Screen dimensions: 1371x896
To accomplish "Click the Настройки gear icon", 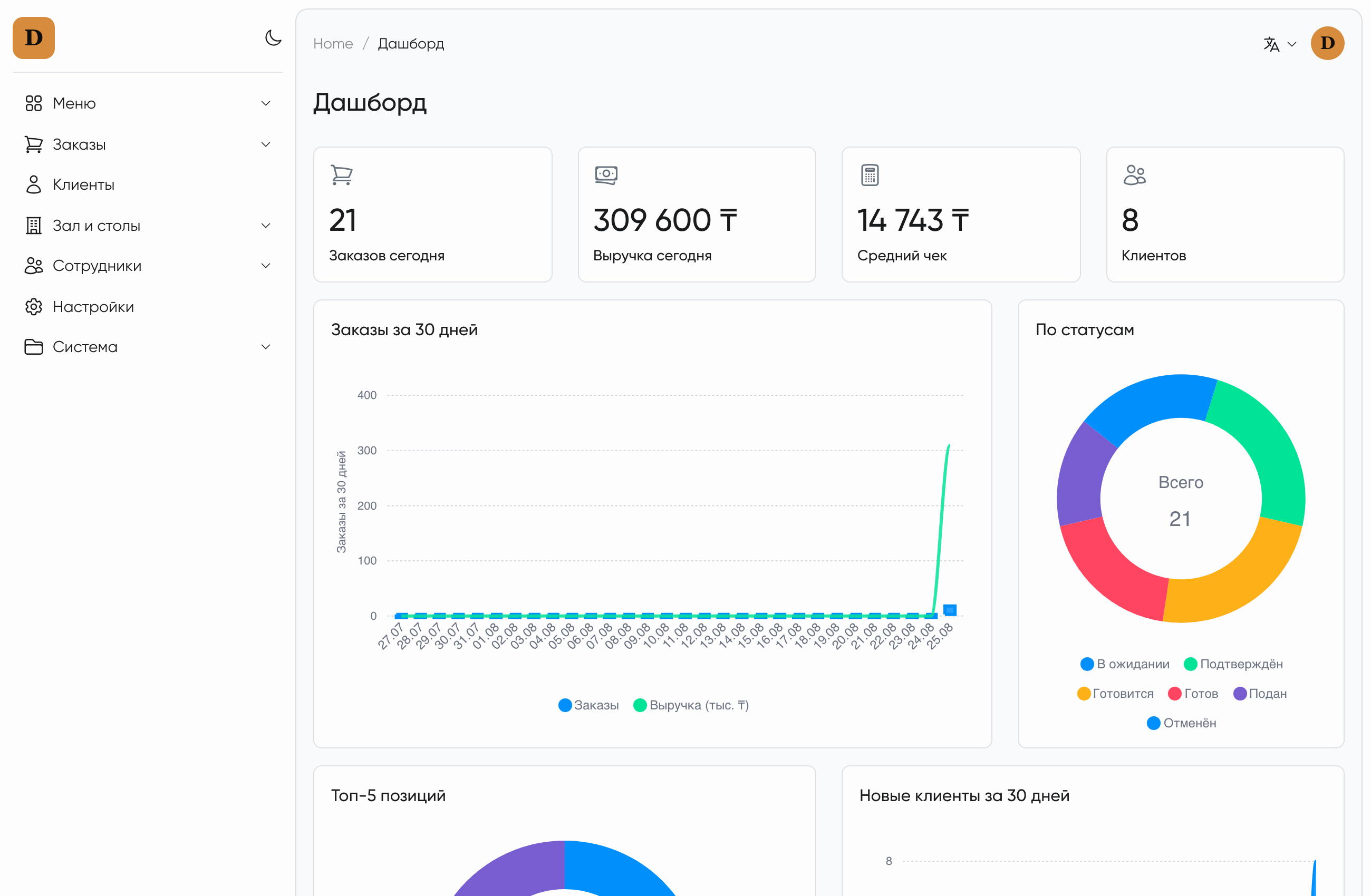I will [34, 307].
